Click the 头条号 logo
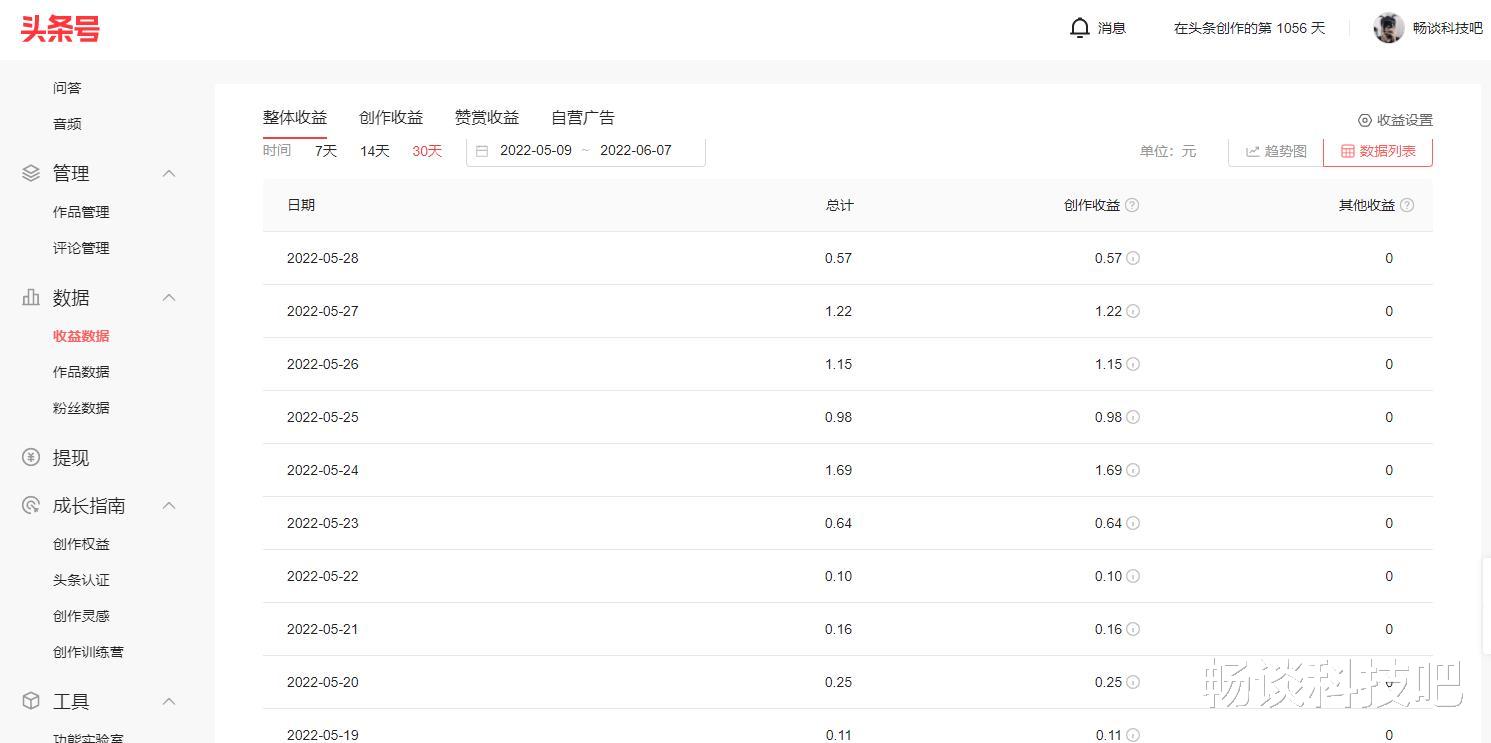This screenshot has height=743, width=1491. [59, 29]
